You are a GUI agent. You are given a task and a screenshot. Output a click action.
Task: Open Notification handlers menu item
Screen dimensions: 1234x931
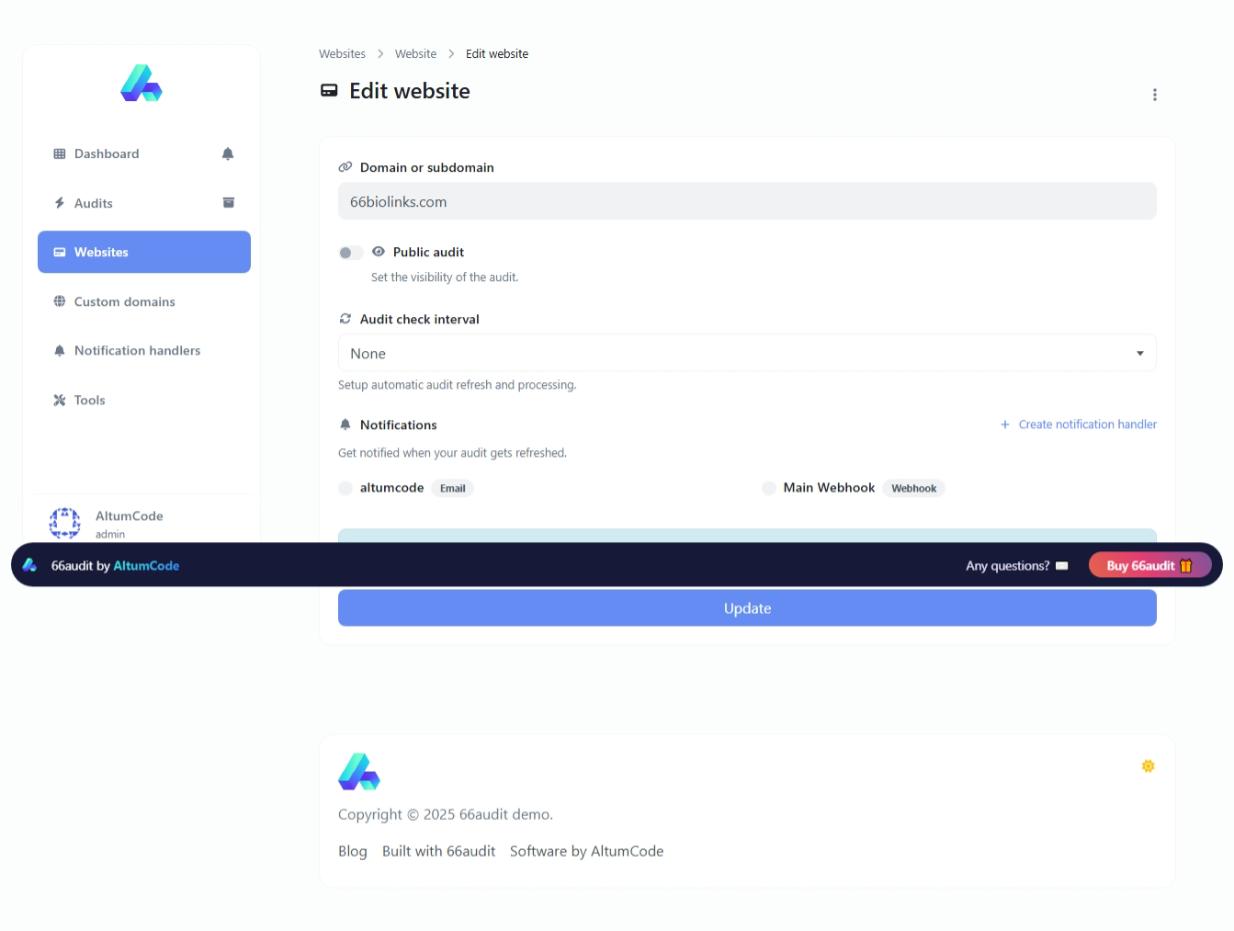click(x=137, y=351)
